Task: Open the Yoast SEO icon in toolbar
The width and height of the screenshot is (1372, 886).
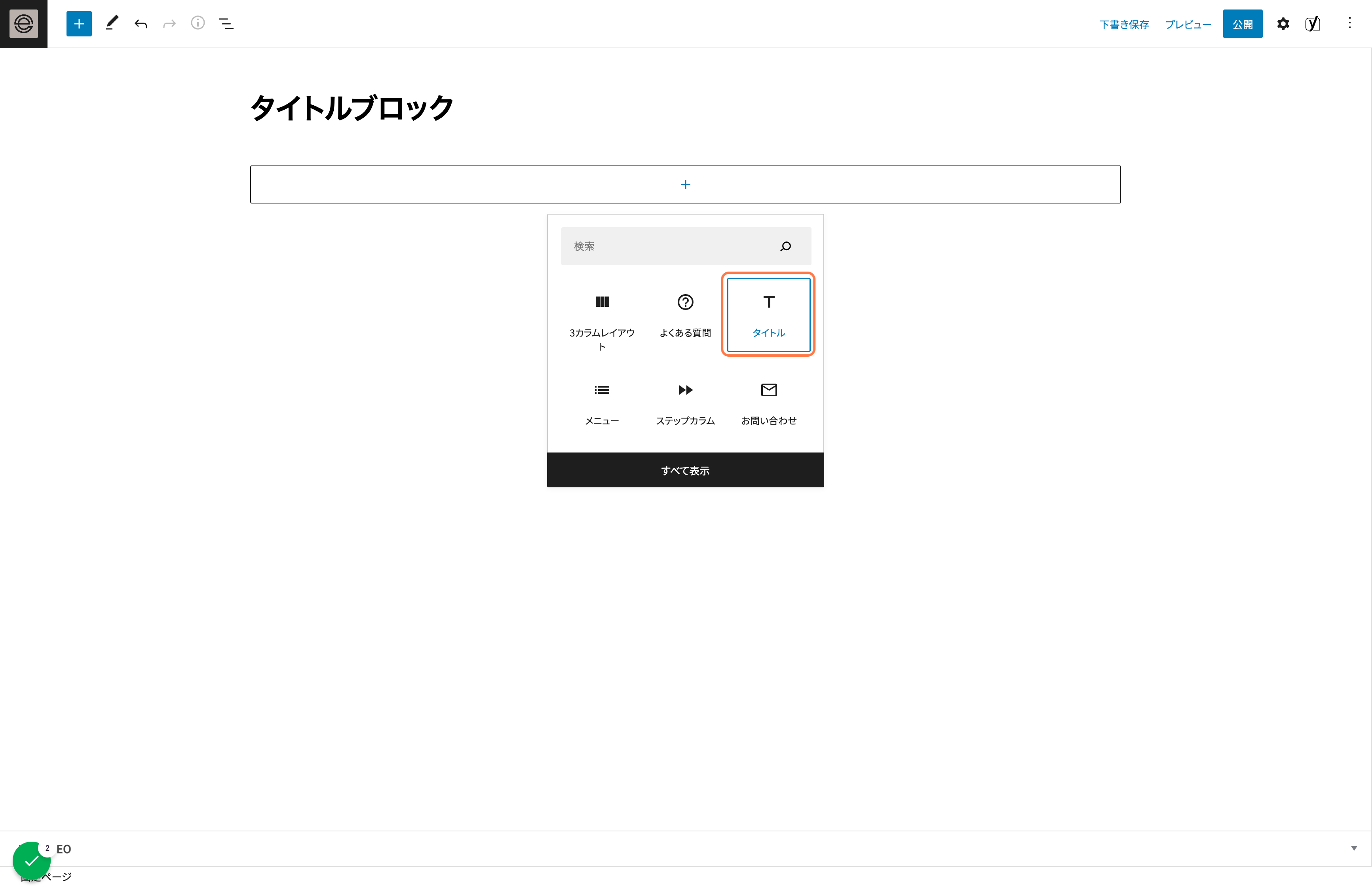Action: point(1312,24)
